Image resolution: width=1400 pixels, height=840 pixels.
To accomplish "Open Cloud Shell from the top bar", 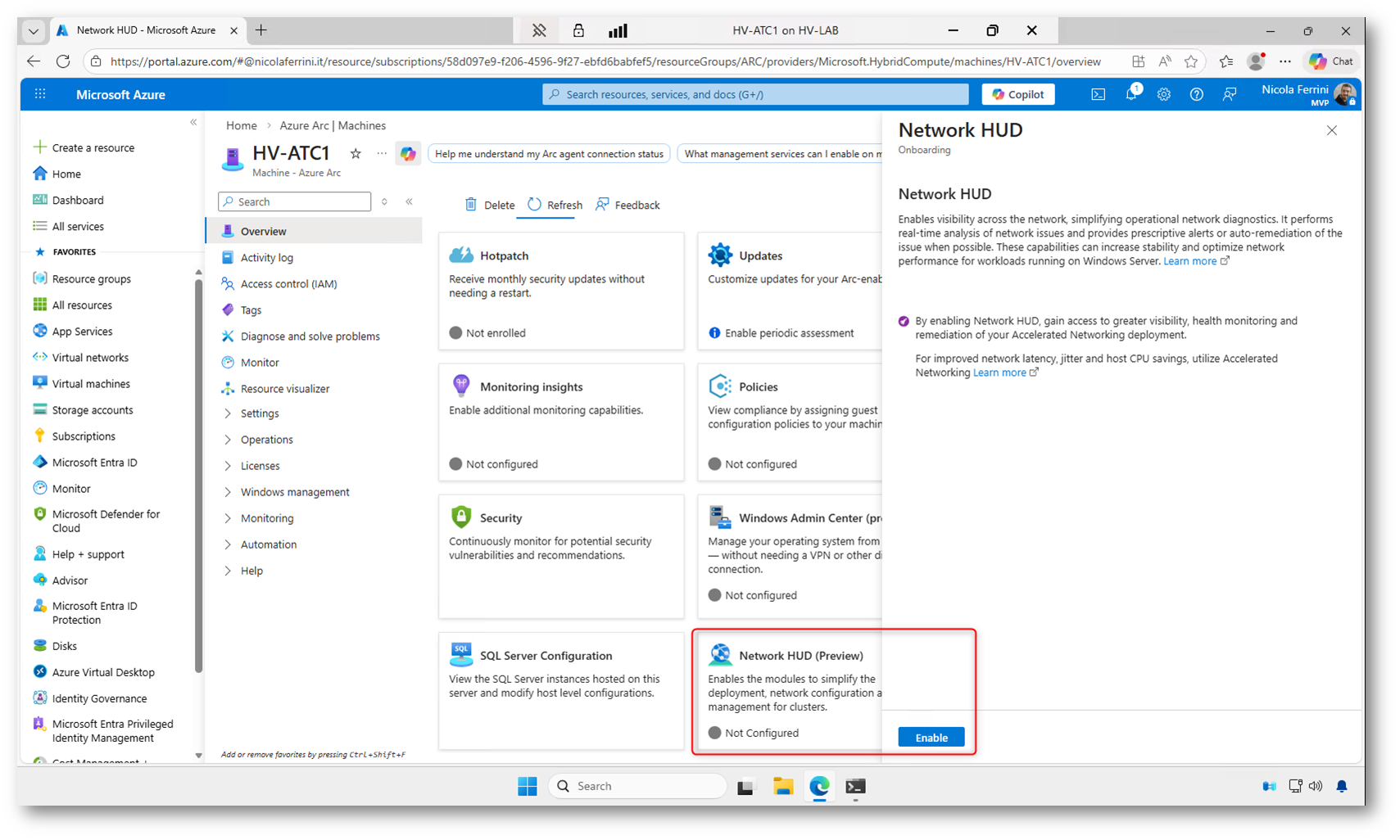I will (x=1098, y=94).
